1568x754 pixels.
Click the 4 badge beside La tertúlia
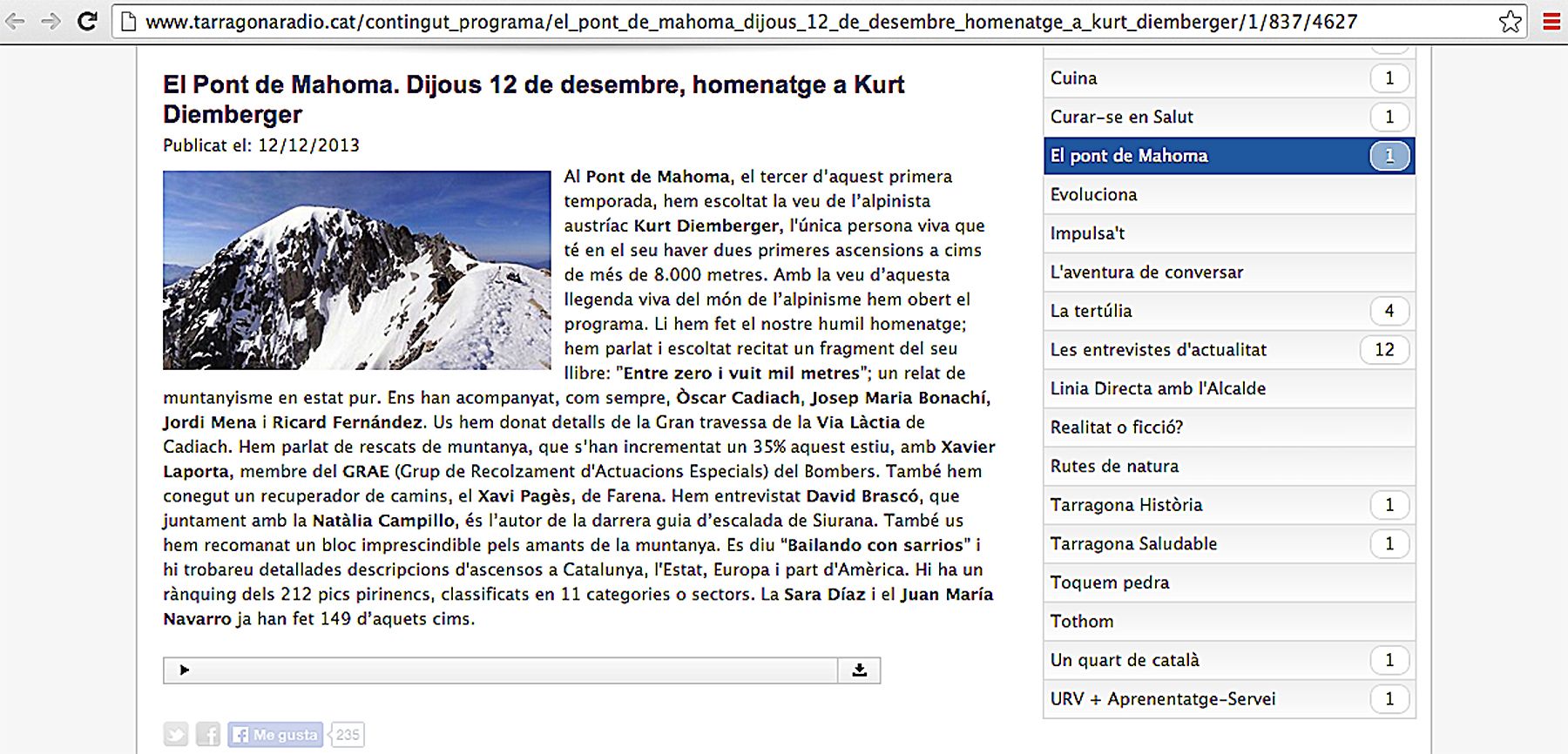[x=1389, y=311]
